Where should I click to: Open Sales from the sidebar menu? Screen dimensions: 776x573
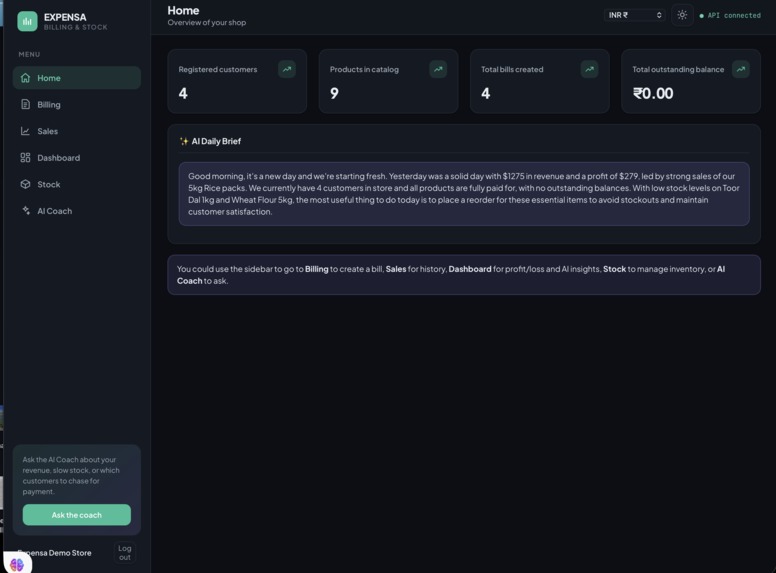coord(77,131)
